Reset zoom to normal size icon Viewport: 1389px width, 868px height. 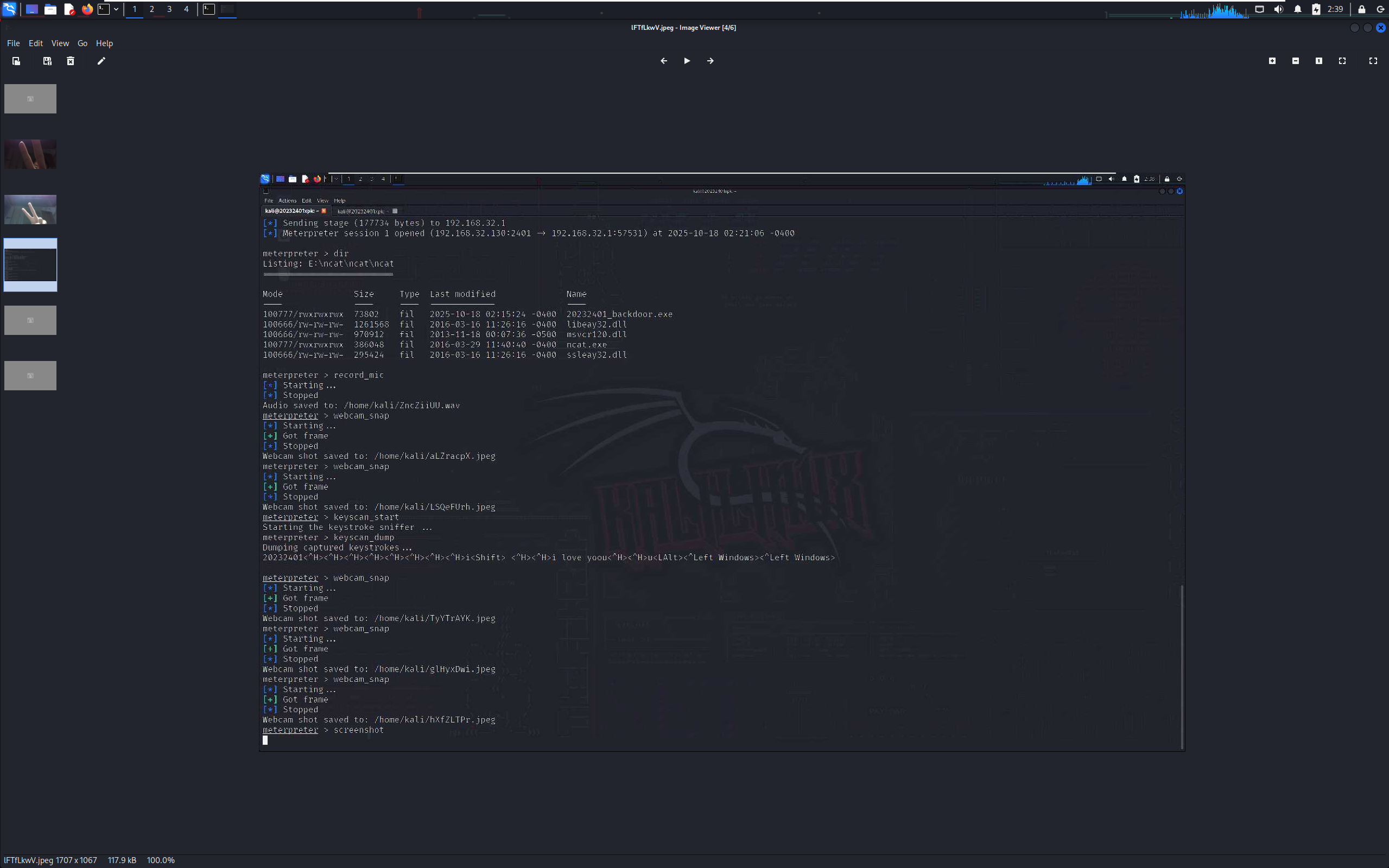point(1319,61)
